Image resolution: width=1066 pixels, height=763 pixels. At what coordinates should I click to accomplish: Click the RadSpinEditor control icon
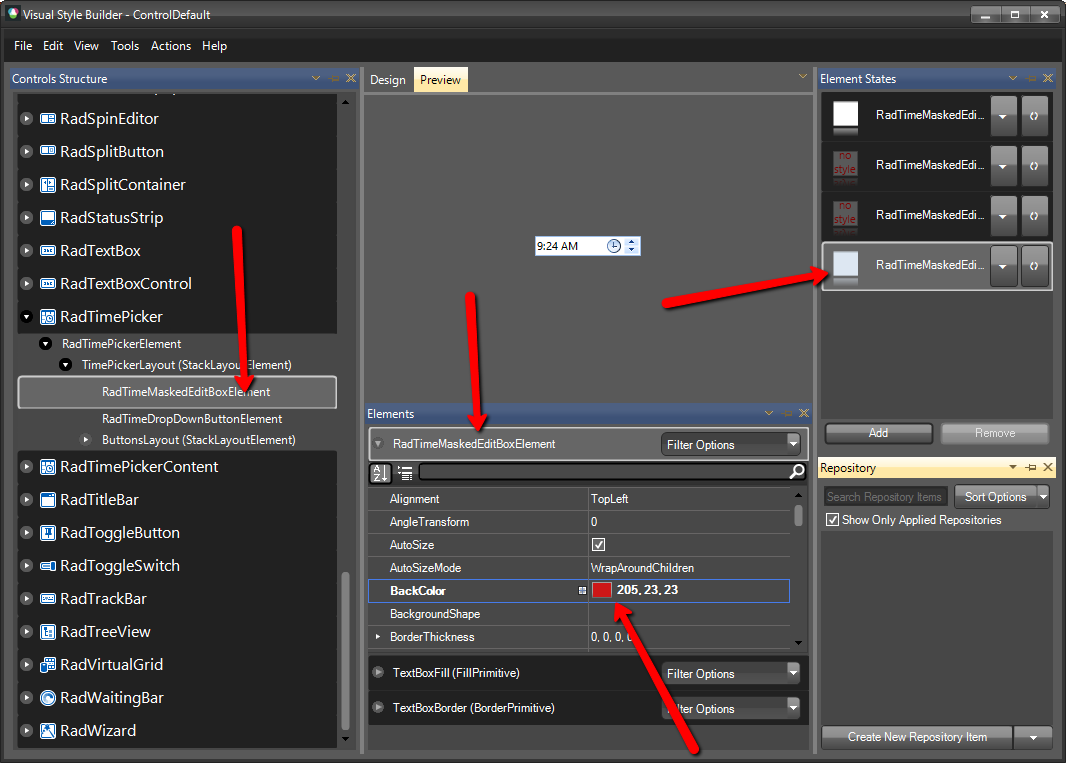pyautogui.click(x=48, y=118)
